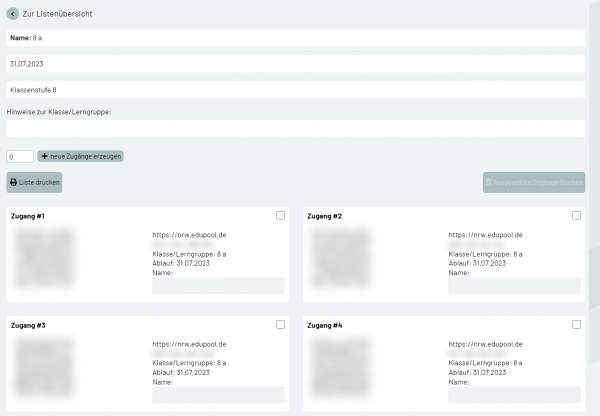Select the checkbox for Zugang #4

576,325
